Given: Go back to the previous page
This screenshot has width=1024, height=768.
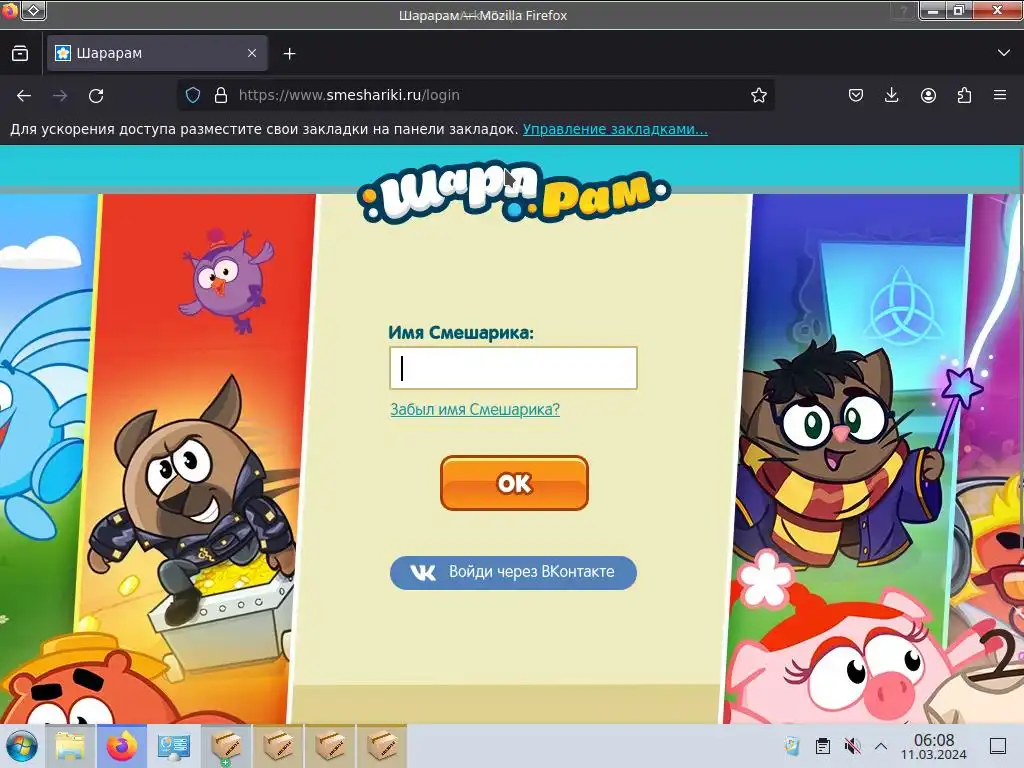Looking at the screenshot, I should (24, 96).
